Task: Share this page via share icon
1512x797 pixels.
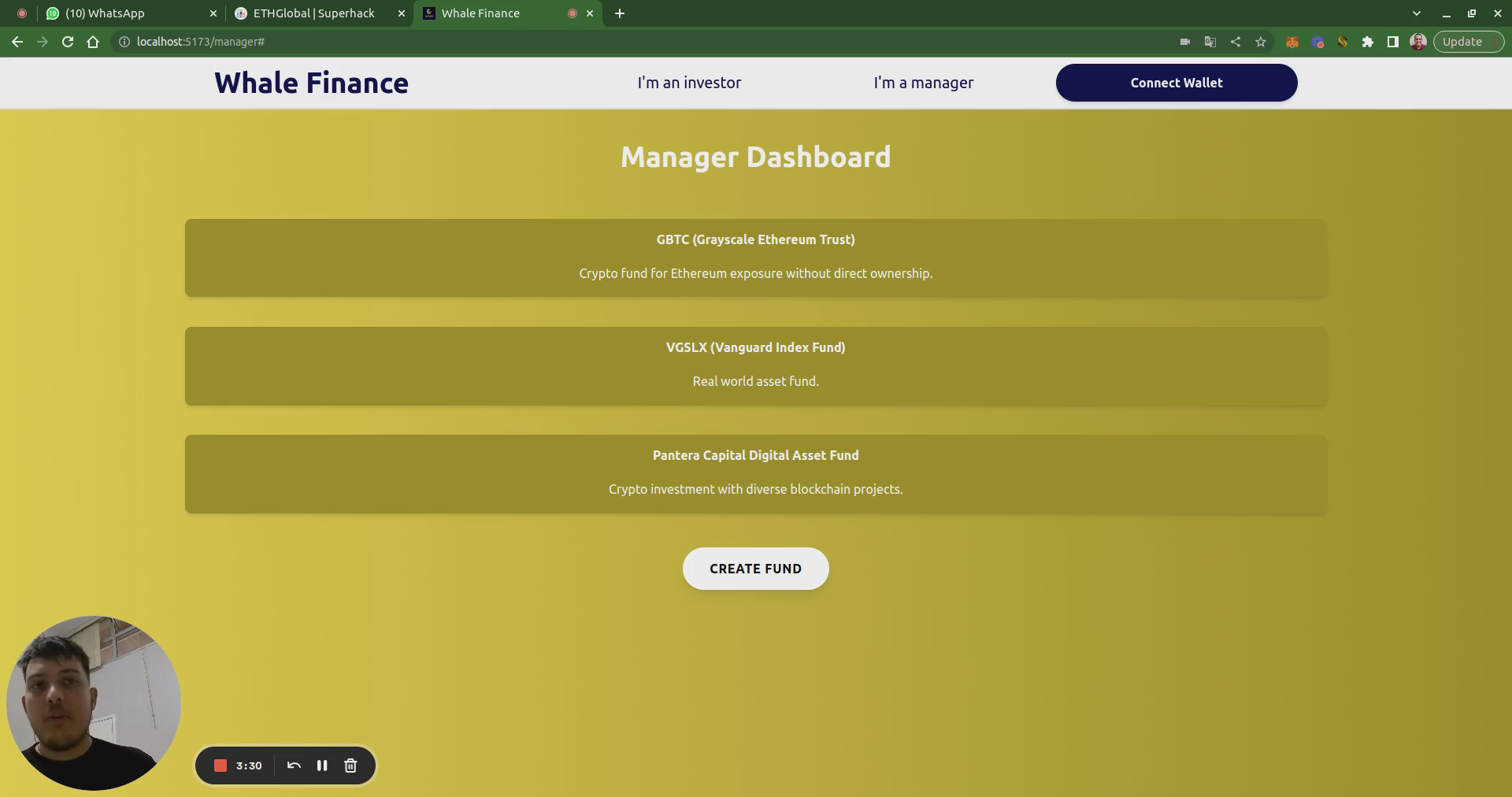Action: [x=1236, y=42]
